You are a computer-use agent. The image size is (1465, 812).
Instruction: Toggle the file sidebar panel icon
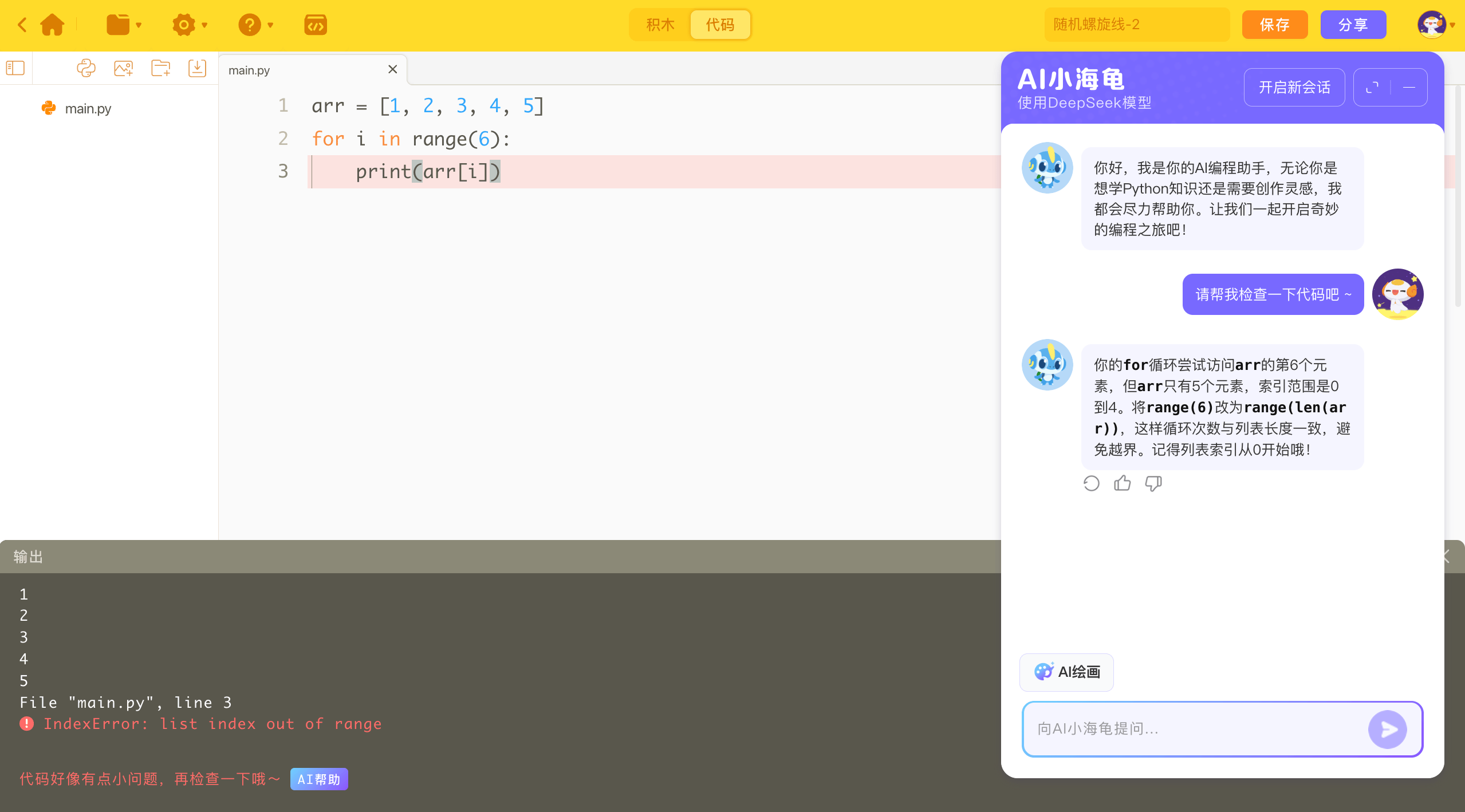(x=15, y=68)
